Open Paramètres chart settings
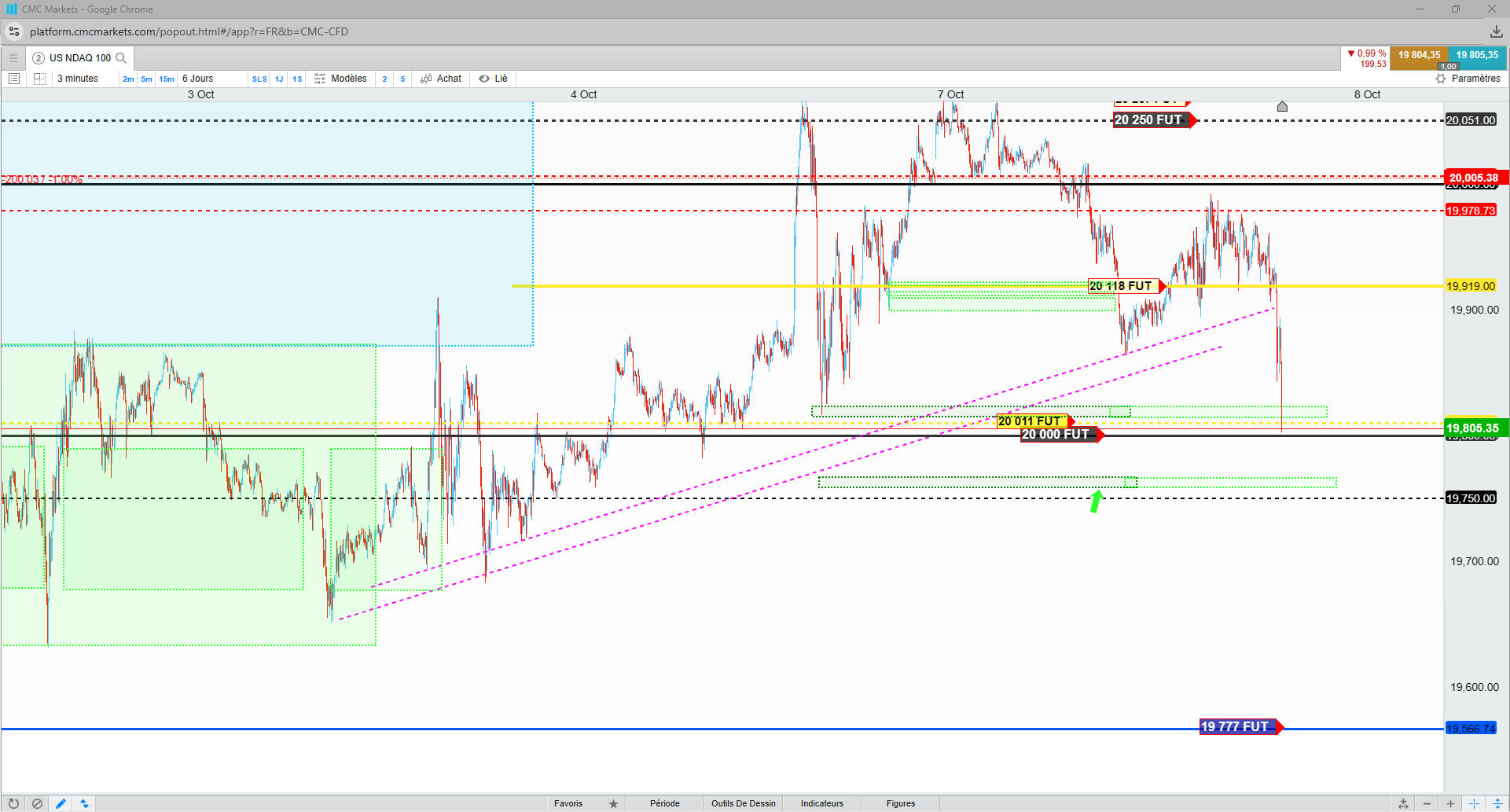This screenshot has height=812, width=1510. coord(1468,79)
